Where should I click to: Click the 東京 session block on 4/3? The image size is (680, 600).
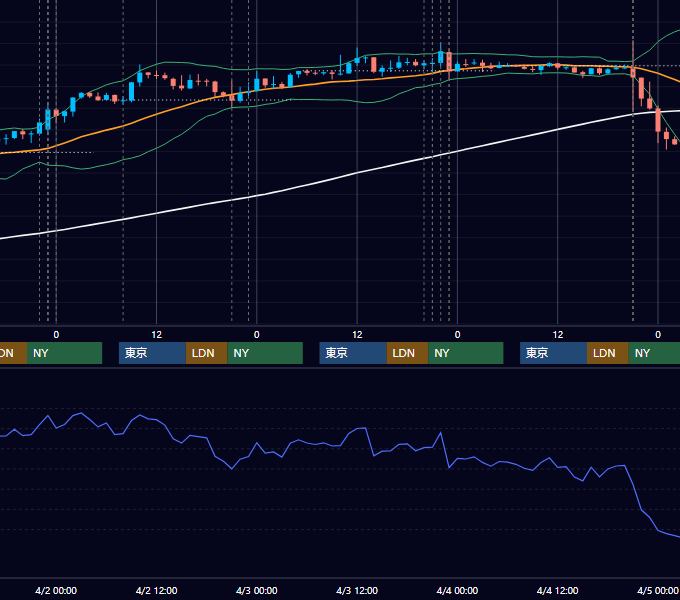coord(353,353)
